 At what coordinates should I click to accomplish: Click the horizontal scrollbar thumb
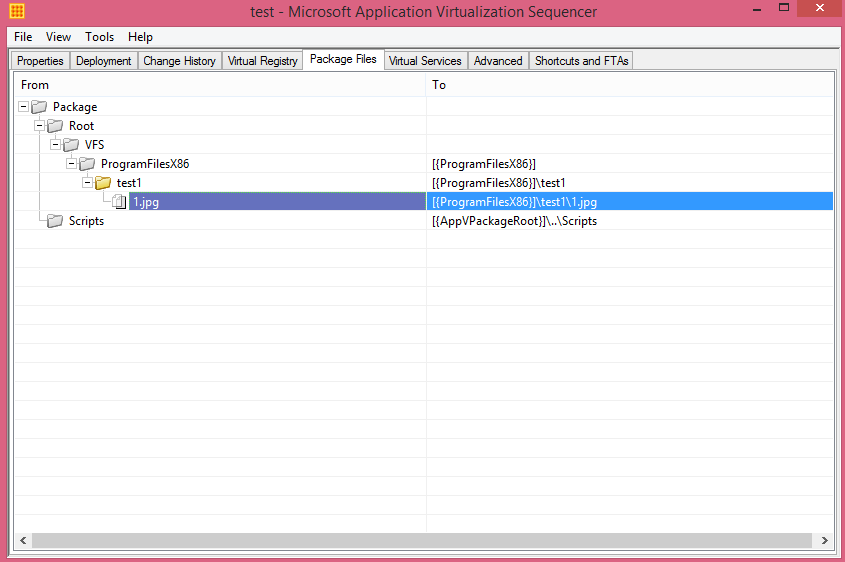click(422, 540)
